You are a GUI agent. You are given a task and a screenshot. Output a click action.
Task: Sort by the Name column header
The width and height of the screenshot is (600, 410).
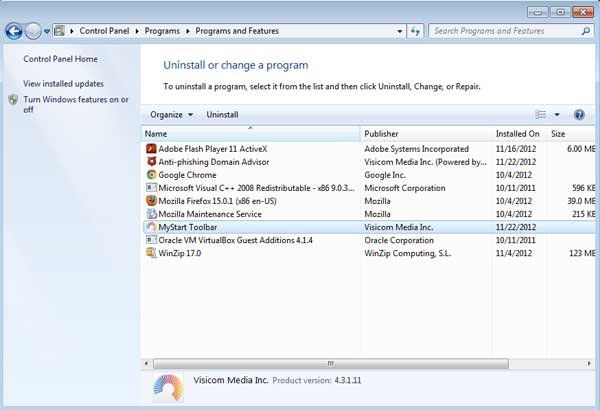pos(251,134)
